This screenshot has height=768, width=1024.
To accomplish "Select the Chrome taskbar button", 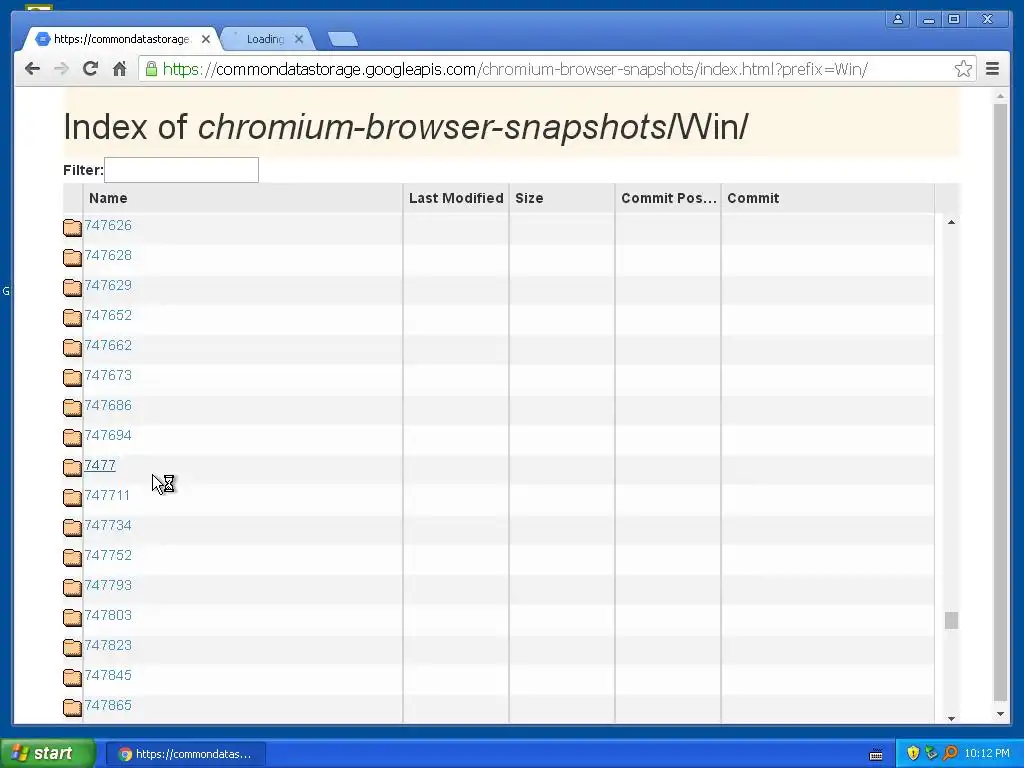I will pos(185,754).
